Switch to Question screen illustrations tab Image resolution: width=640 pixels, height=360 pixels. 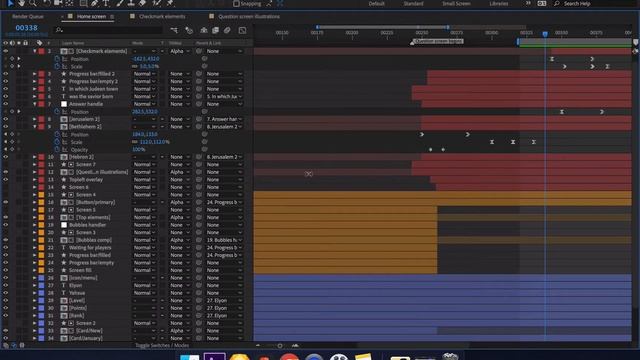[x=249, y=16]
